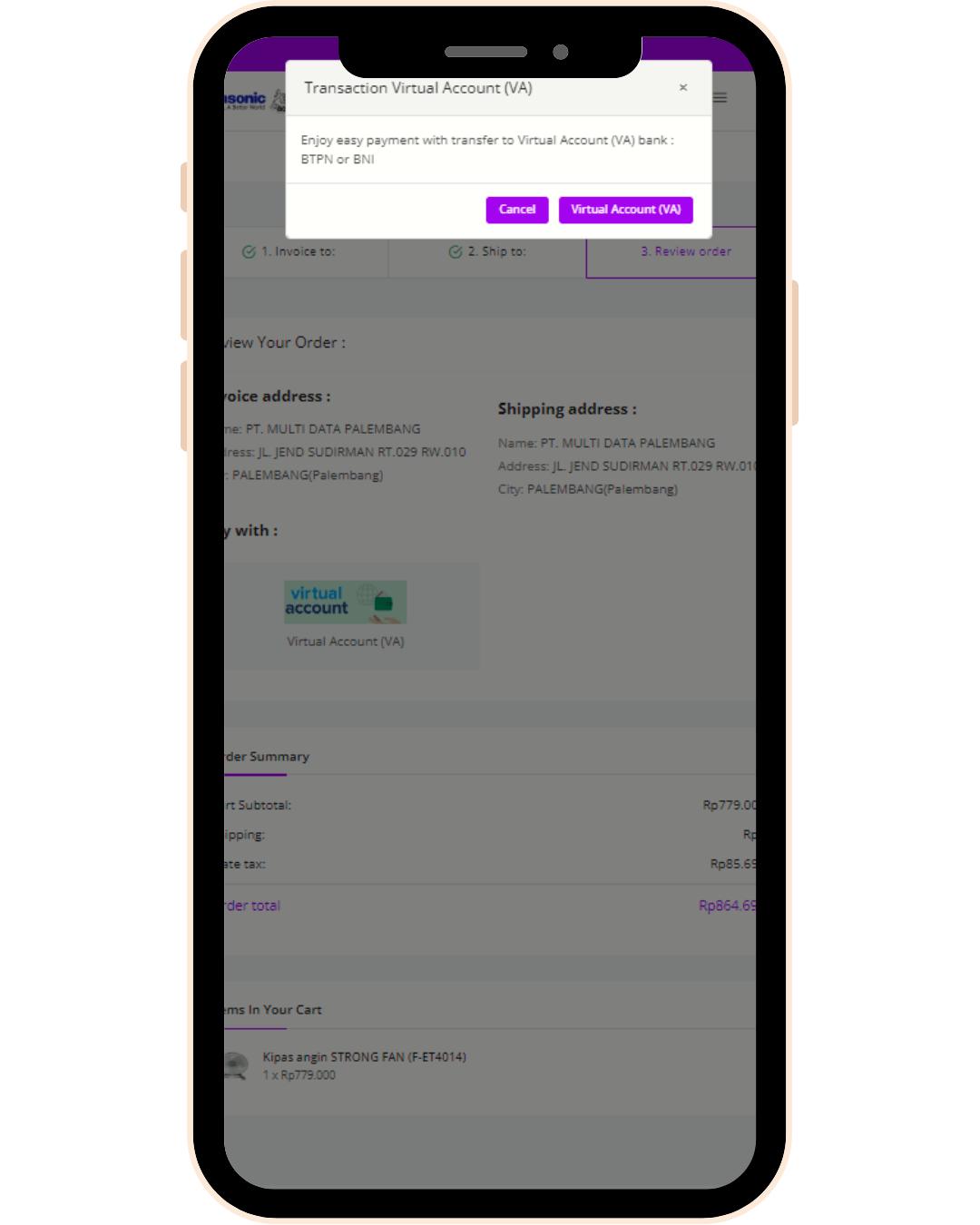Image resolution: width=980 pixels, height=1225 pixels.
Task: Select the virtual account payment logo
Action: click(x=345, y=603)
